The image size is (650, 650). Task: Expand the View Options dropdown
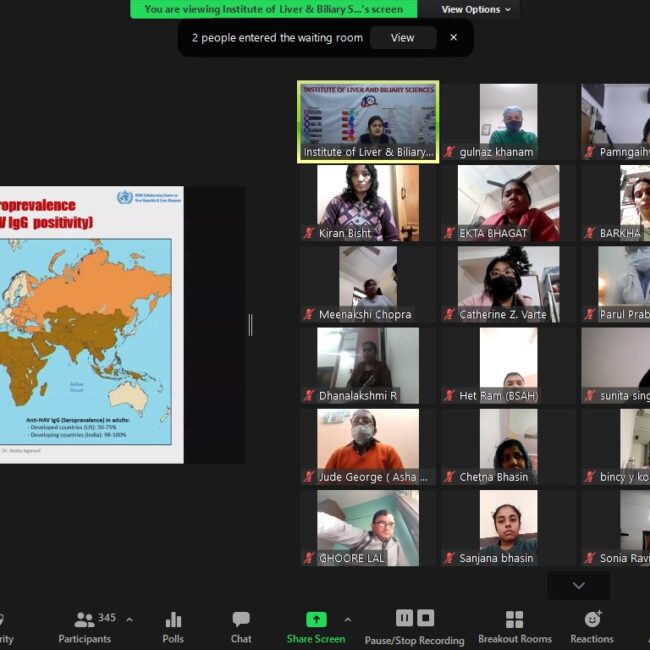pyautogui.click(x=476, y=9)
